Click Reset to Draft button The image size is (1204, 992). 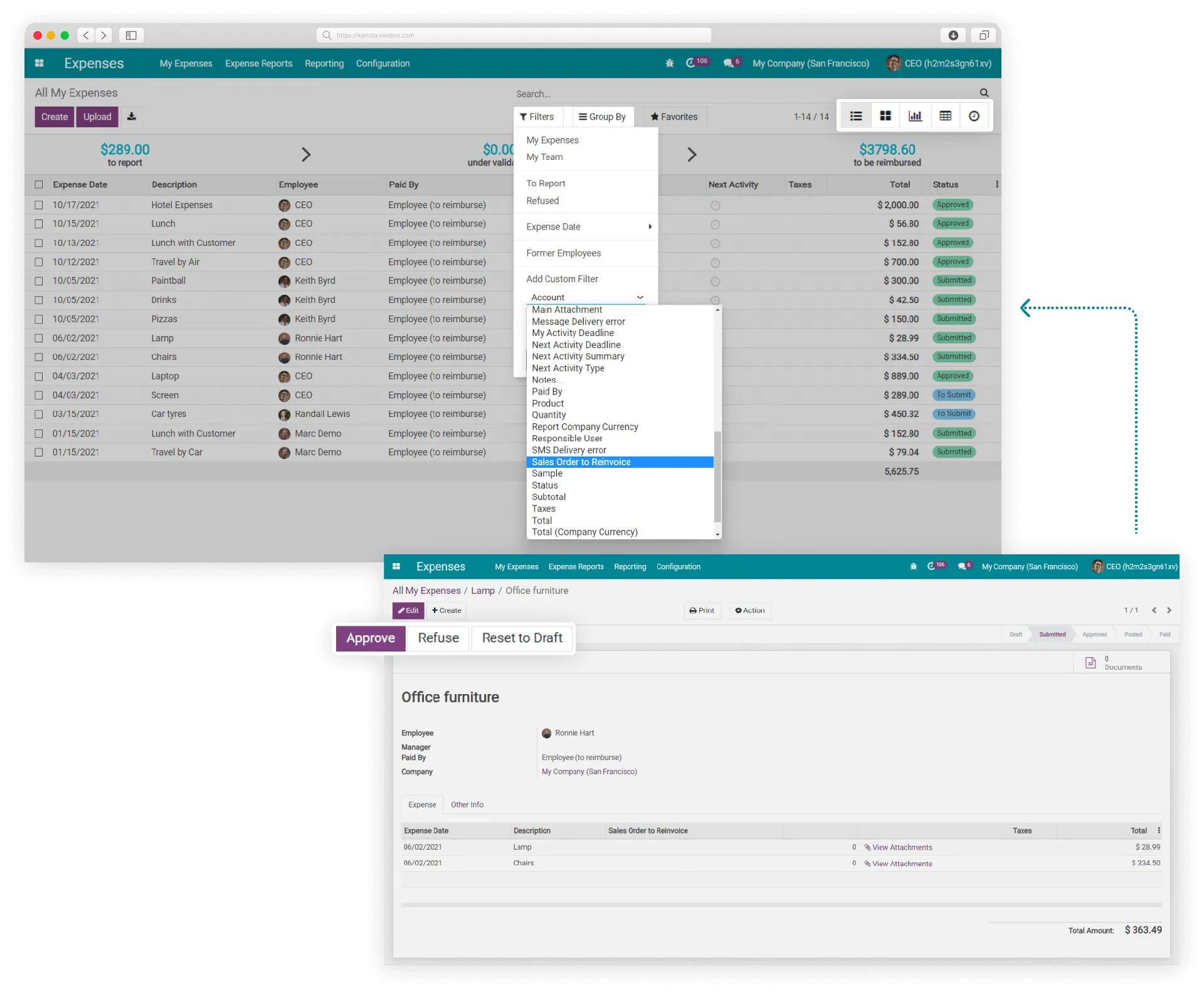[522, 638]
